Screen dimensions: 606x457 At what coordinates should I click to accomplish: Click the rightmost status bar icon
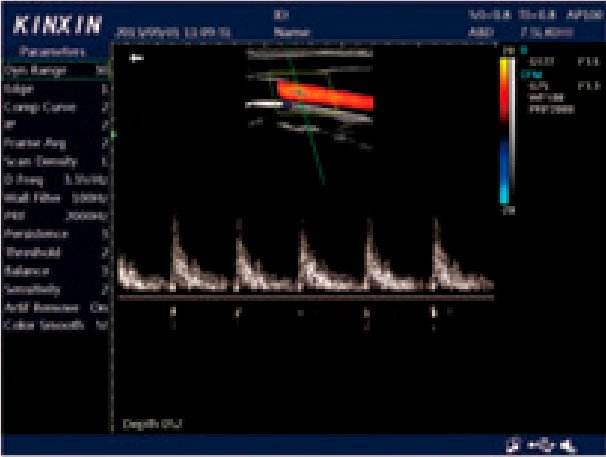coord(565,445)
